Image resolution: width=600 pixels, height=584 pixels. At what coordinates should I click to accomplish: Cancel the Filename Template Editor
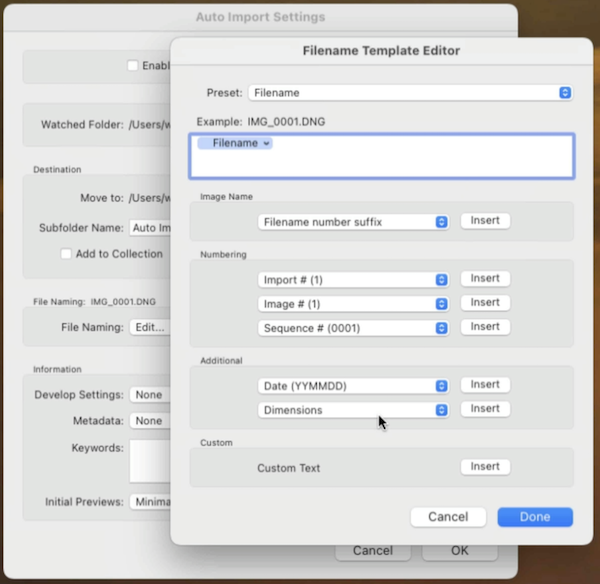(x=448, y=517)
